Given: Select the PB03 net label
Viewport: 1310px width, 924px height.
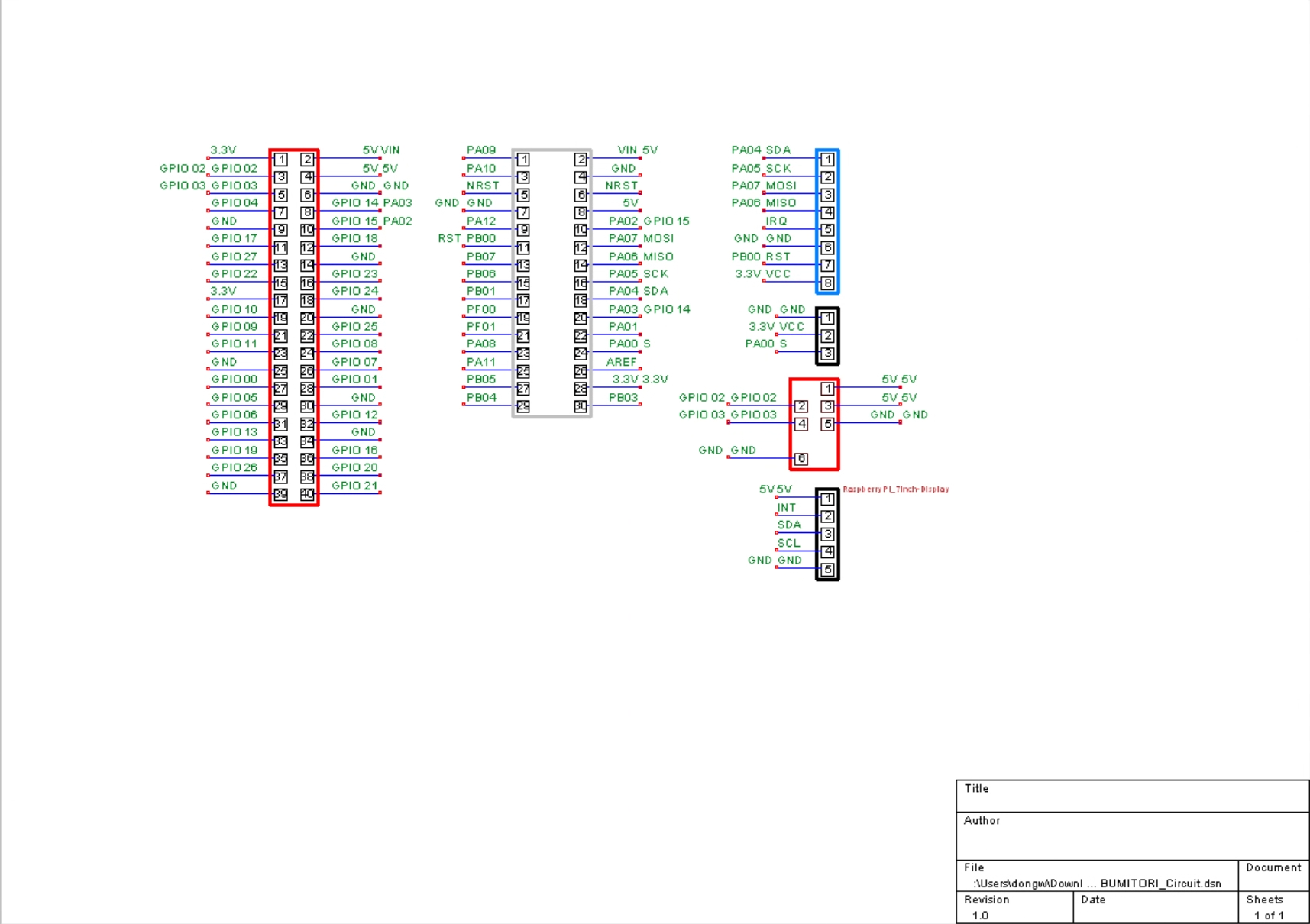Looking at the screenshot, I should [x=623, y=397].
